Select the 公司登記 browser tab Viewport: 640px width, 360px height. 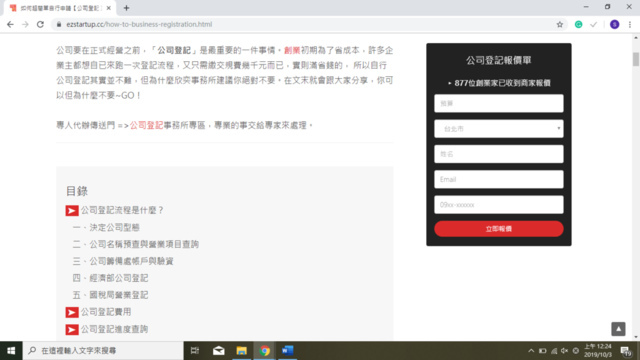(59, 8)
